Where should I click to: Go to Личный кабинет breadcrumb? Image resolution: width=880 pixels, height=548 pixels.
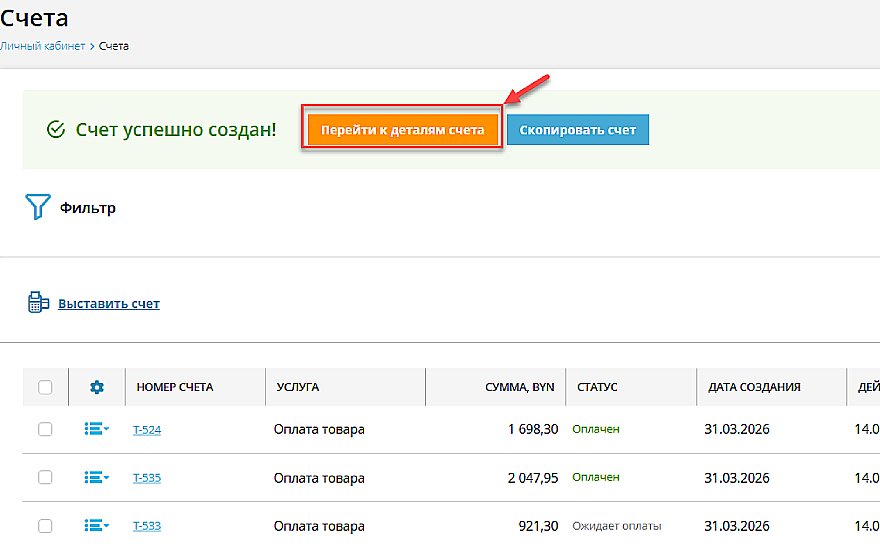coord(42,46)
